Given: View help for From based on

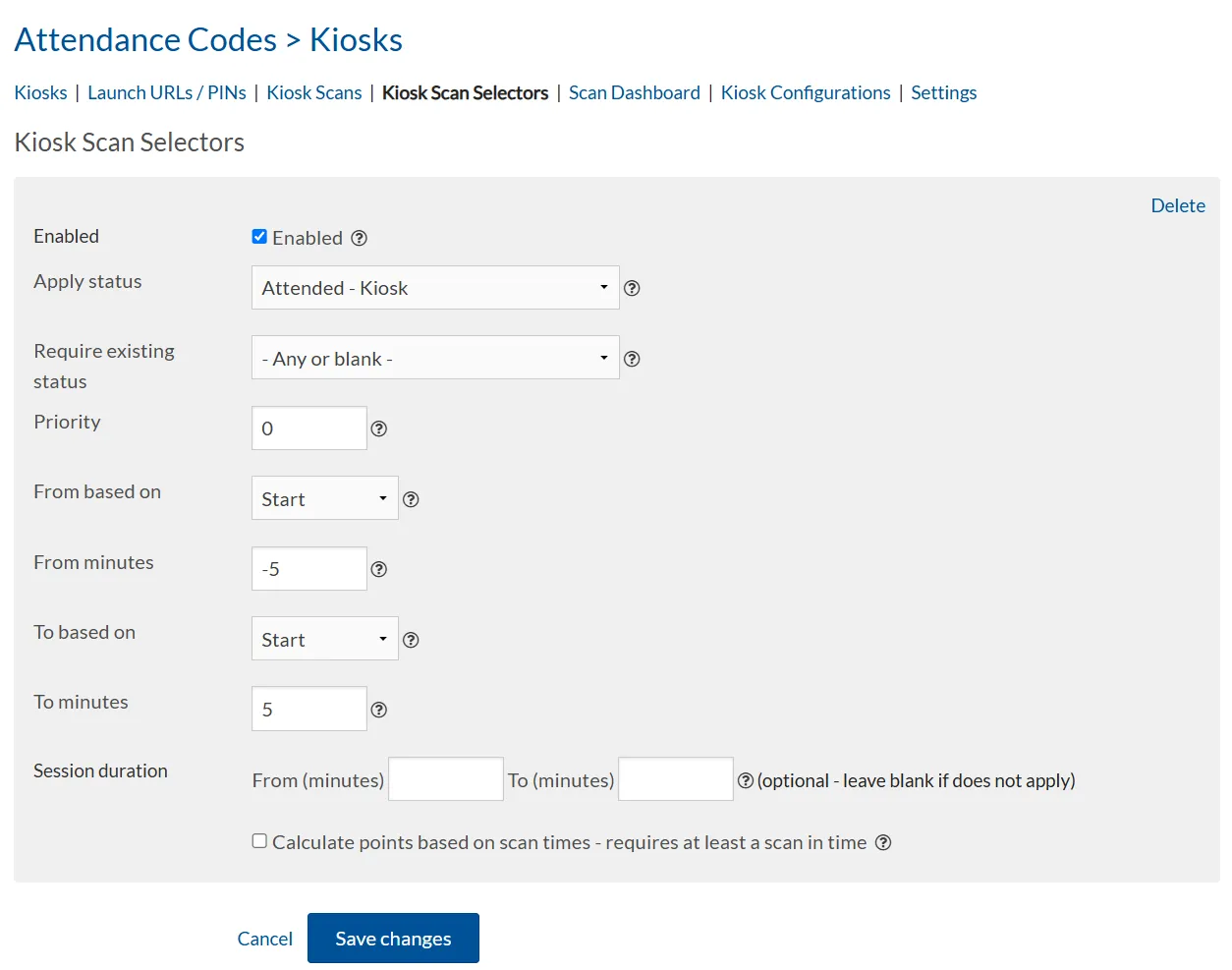Looking at the screenshot, I should point(412,499).
